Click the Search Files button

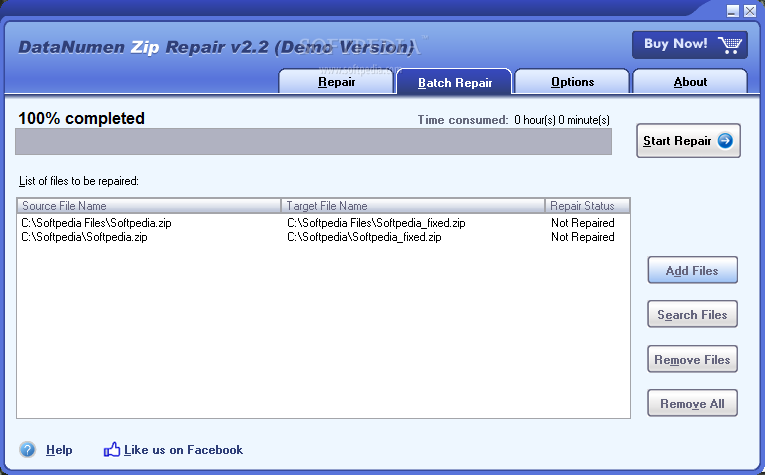[692, 315]
